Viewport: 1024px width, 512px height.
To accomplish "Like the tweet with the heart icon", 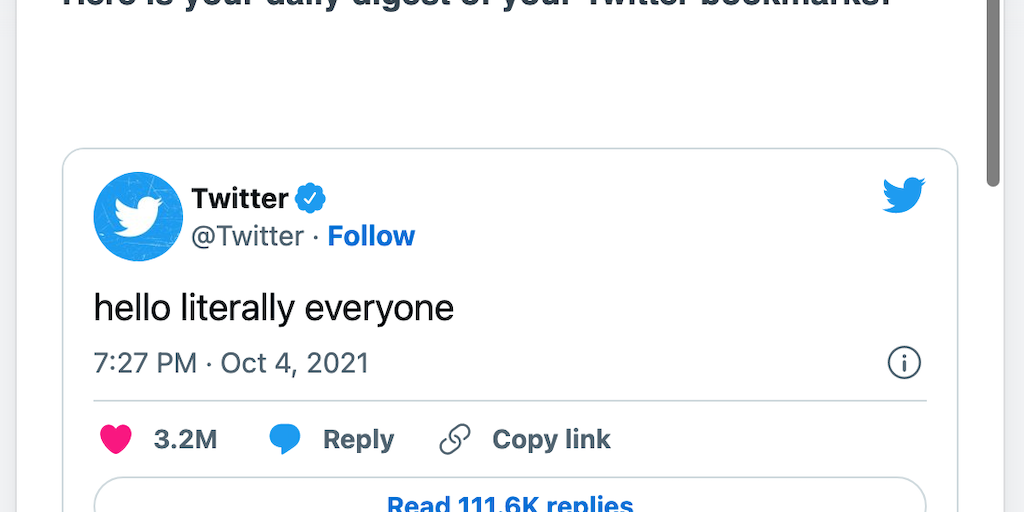I will pos(116,439).
